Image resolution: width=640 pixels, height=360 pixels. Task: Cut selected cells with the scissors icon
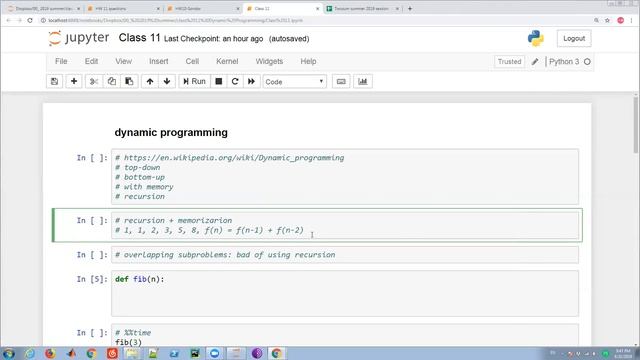click(94, 81)
